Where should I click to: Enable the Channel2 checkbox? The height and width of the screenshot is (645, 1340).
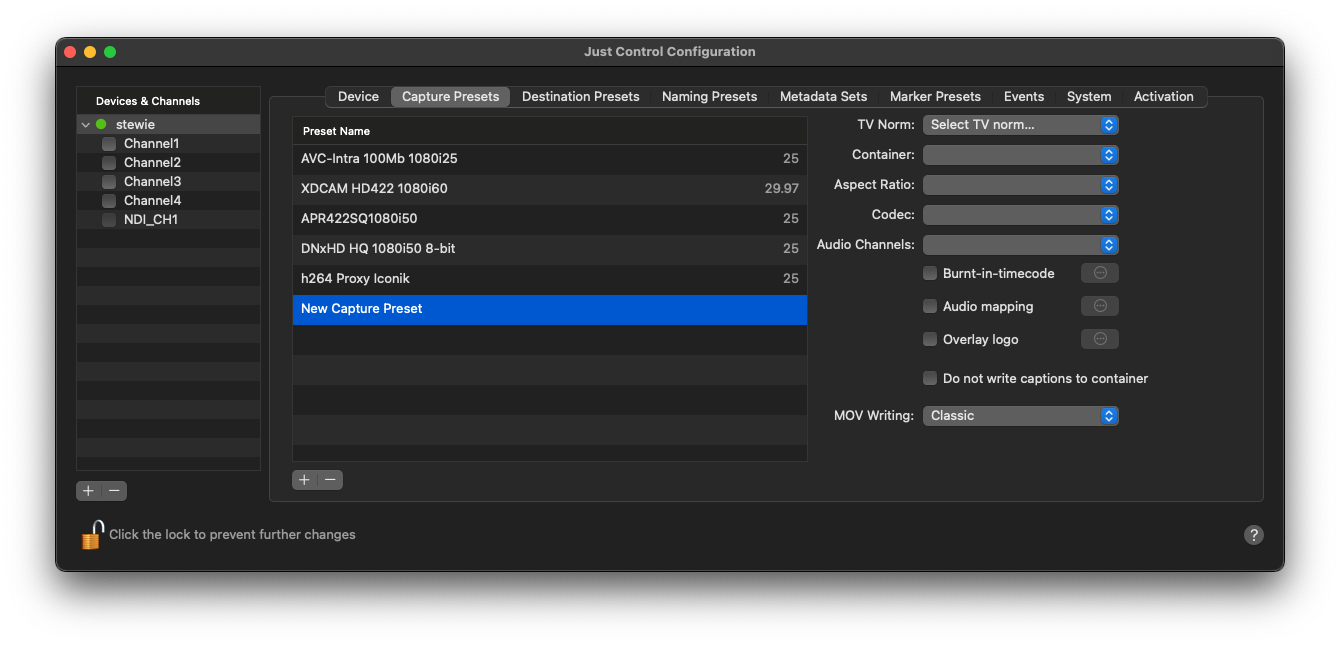coord(109,163)
